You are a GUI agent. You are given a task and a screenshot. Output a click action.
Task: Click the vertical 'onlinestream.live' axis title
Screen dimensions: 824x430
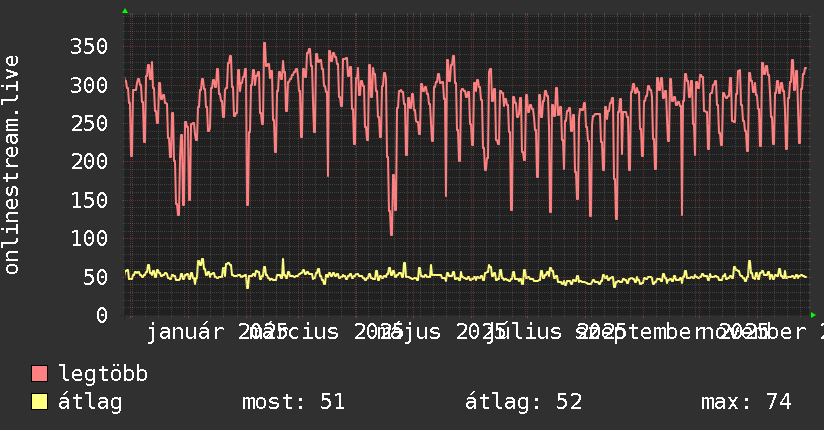11,165
